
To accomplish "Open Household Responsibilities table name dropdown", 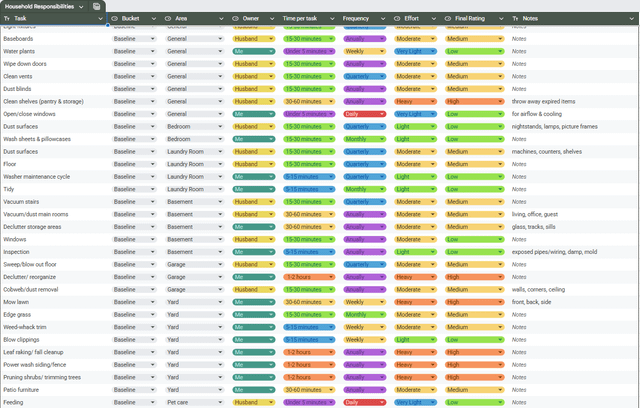I will pyautogui.click(x=81, y=7).
